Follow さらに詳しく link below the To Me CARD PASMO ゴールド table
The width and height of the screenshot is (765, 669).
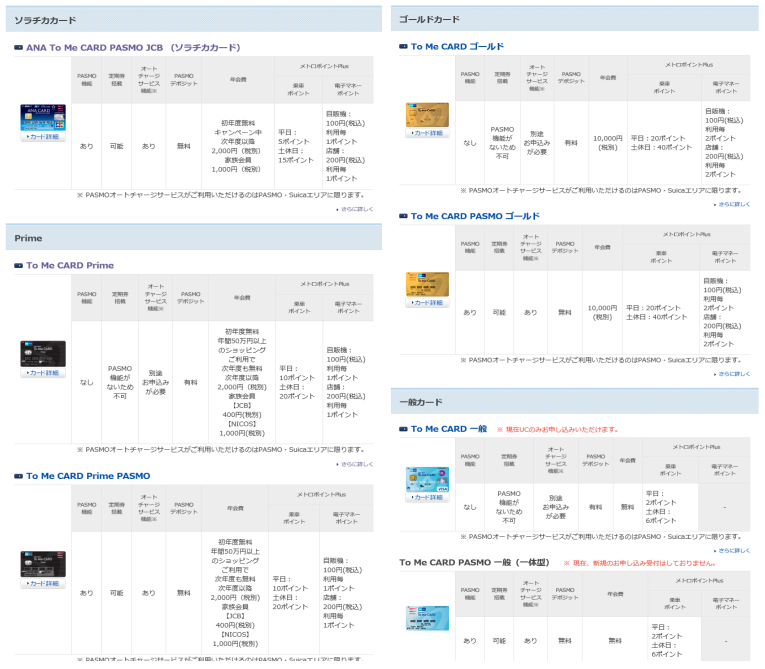click(732, 374)
